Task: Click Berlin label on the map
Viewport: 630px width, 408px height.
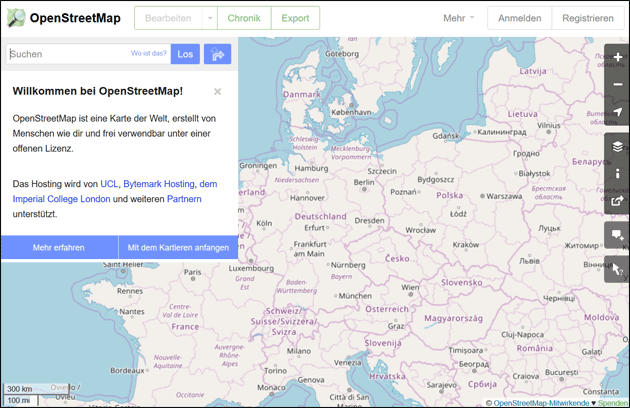Action: coord(364,182)
